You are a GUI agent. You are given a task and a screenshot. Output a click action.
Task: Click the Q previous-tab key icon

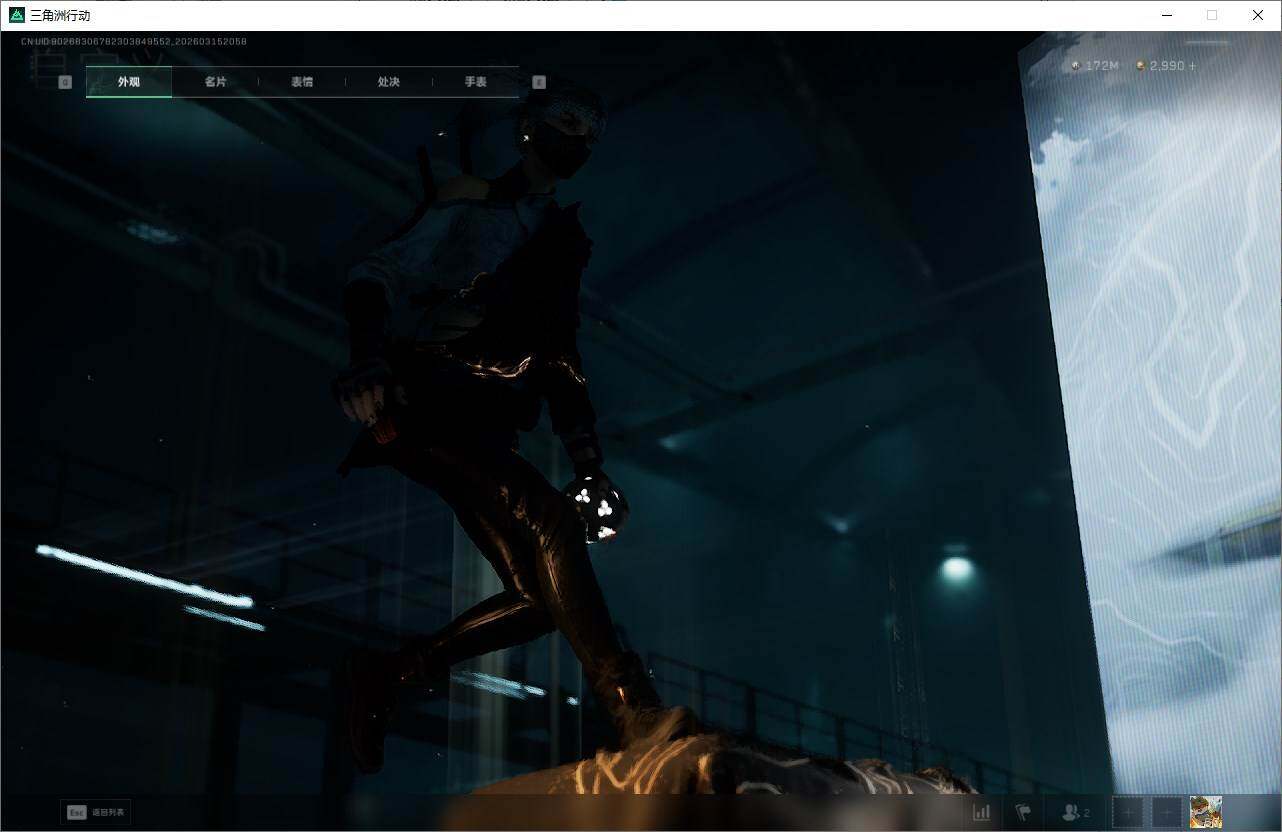pos(65,82)
